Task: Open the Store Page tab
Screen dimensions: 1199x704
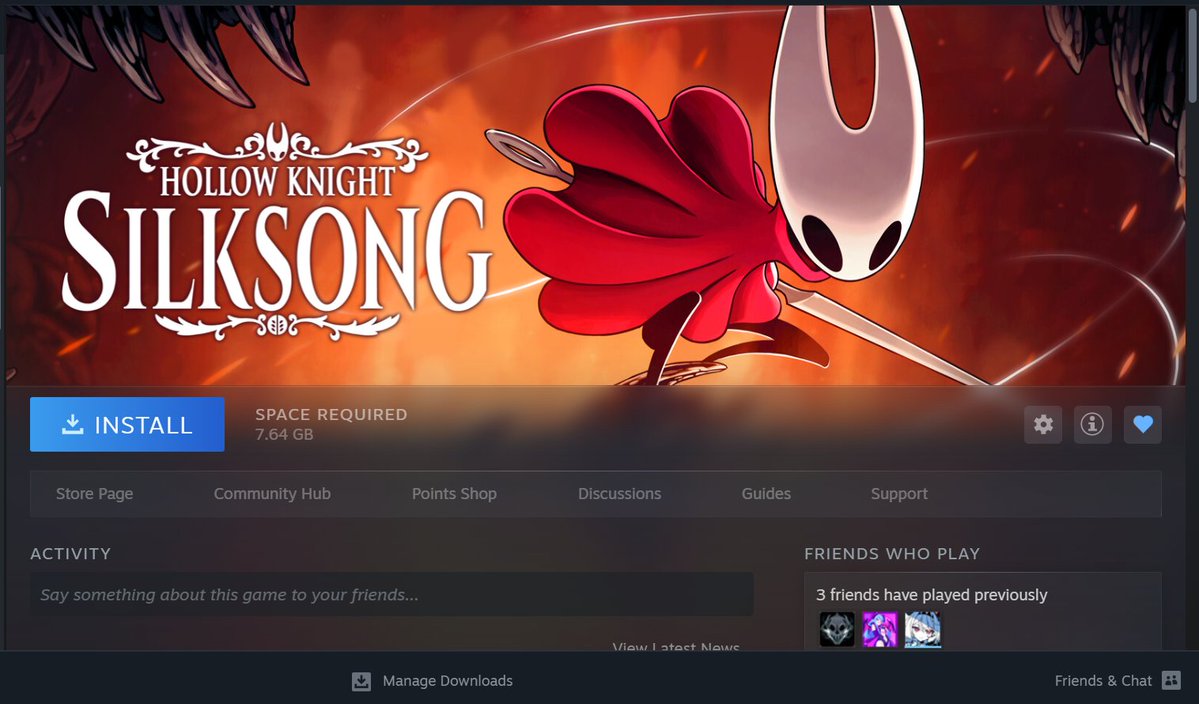Action: (x=94, y=494)
